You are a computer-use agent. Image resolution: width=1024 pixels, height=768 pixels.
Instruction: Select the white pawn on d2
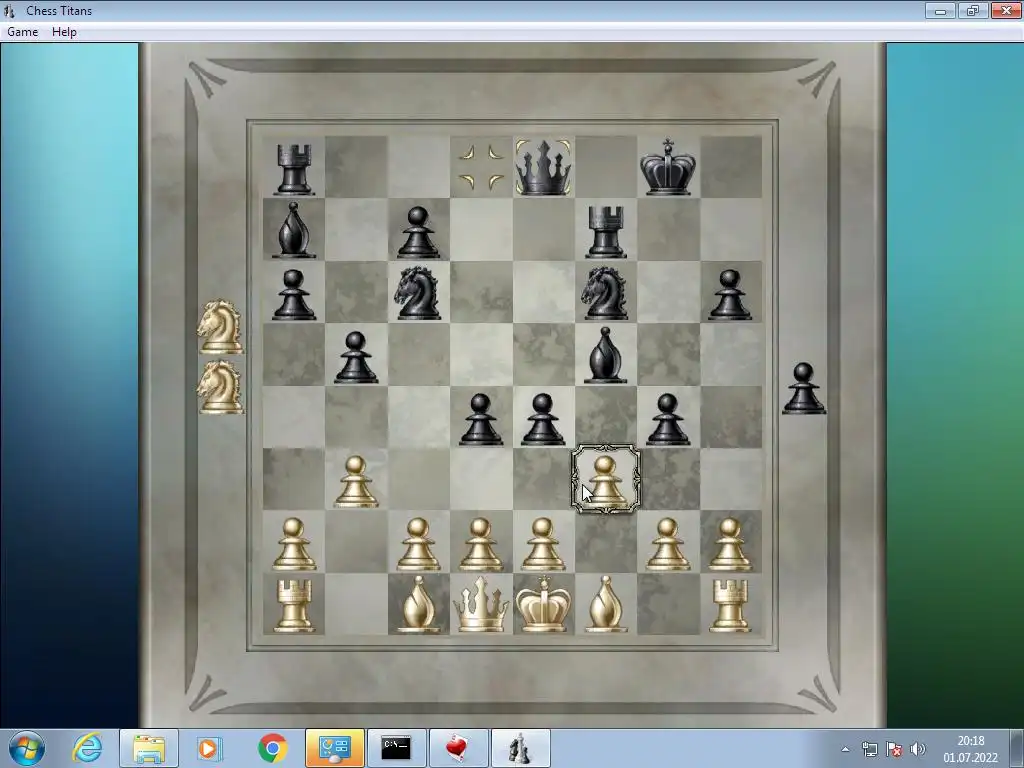[481, 545]
